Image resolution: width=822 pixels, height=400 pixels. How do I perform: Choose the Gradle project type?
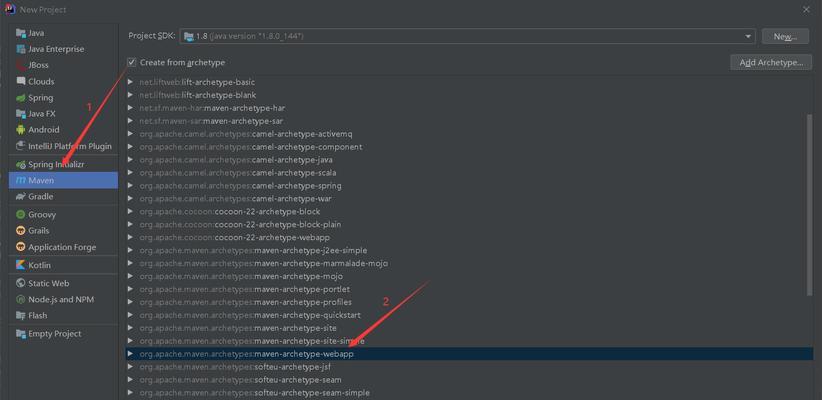(x=63, y=197)
